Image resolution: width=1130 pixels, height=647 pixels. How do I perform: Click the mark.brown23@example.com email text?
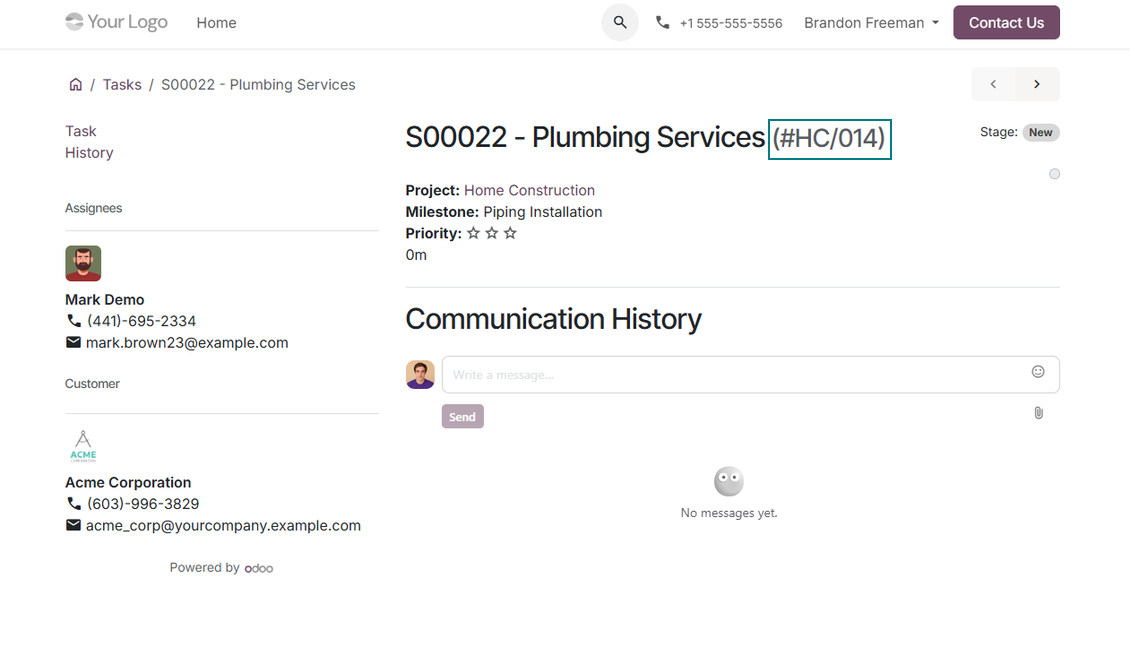187,342
